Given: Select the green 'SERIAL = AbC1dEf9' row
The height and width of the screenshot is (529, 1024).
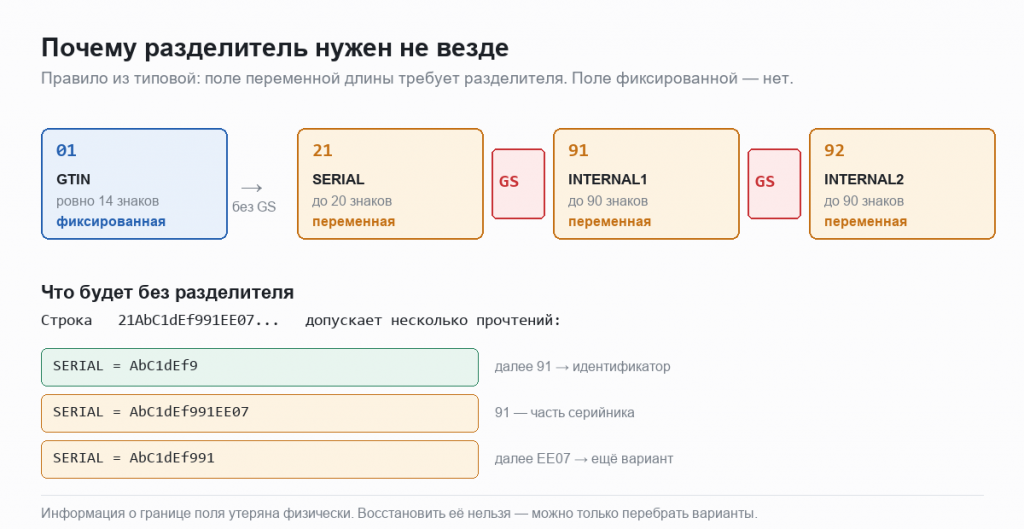Looking at the screenshot, I should tap(260, 367).
